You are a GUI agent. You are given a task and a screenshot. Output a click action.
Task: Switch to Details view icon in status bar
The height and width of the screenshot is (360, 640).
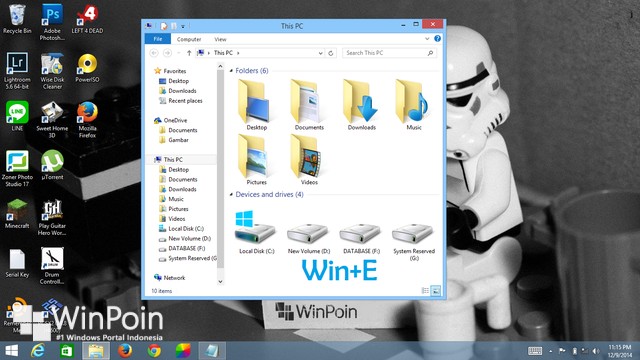pyautogui.click(x=425, y=291)
